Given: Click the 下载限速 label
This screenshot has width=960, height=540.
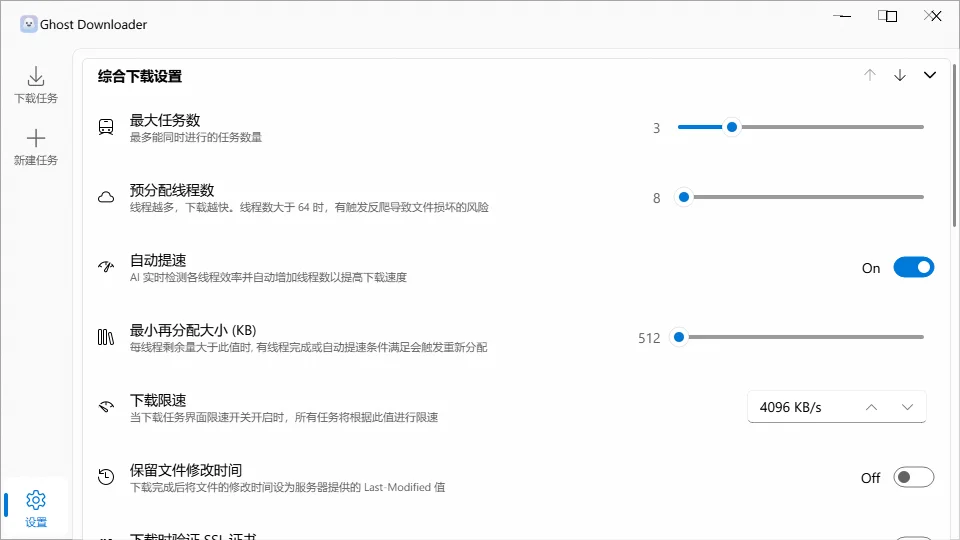Looking at the screenshot, I should click(158, 400).
